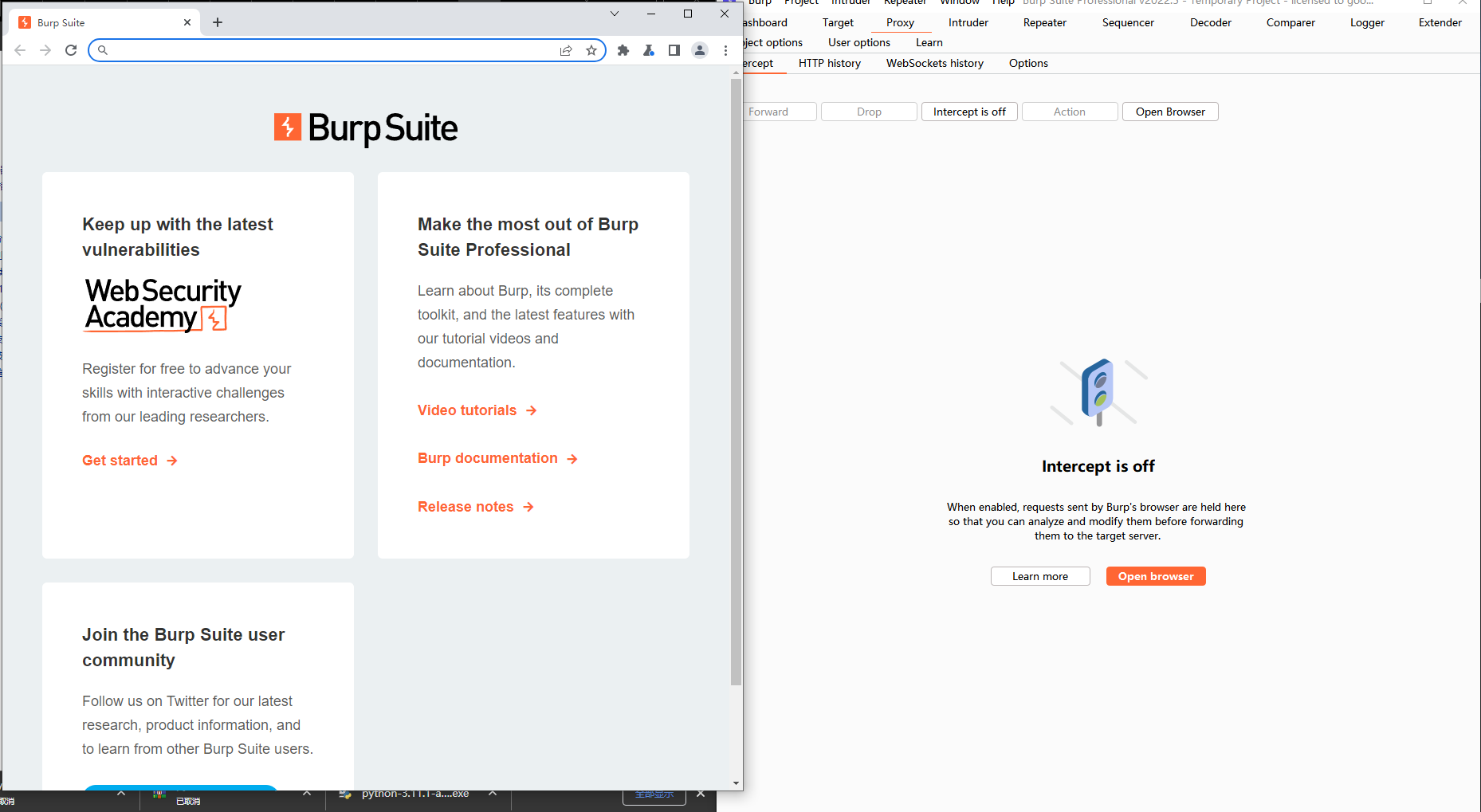This screenshot has width=1481, height=812.
Task: Open the HTTP history sub-tab
Action: (830, 64)
